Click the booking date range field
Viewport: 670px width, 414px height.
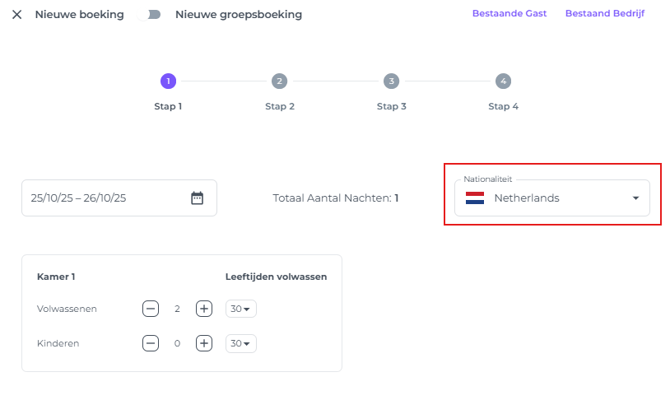coord(100,198)
